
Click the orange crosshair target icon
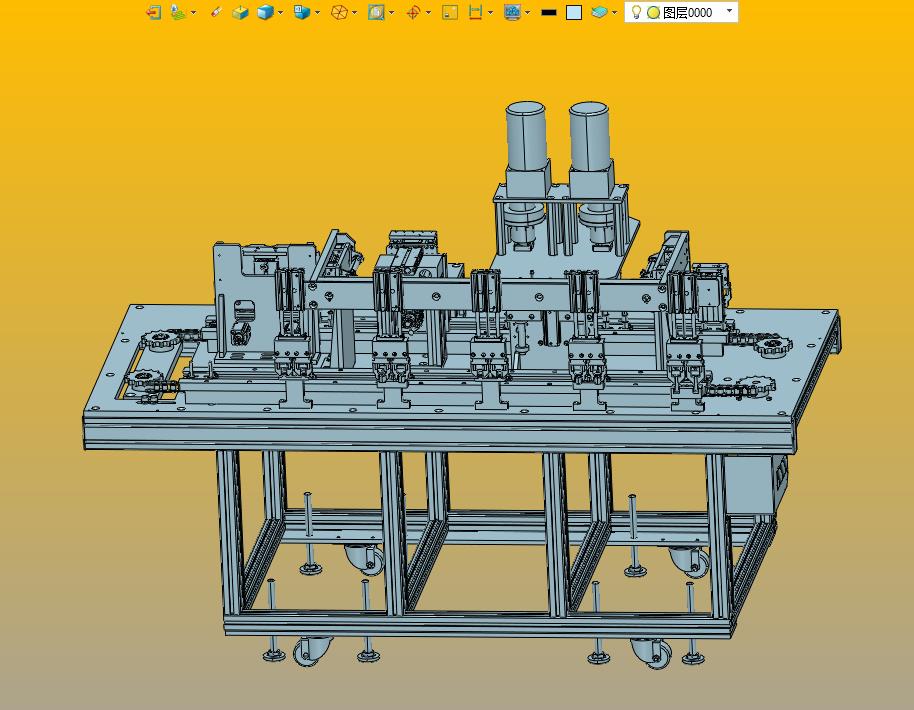pyautogui.click(x=413, y=12)
